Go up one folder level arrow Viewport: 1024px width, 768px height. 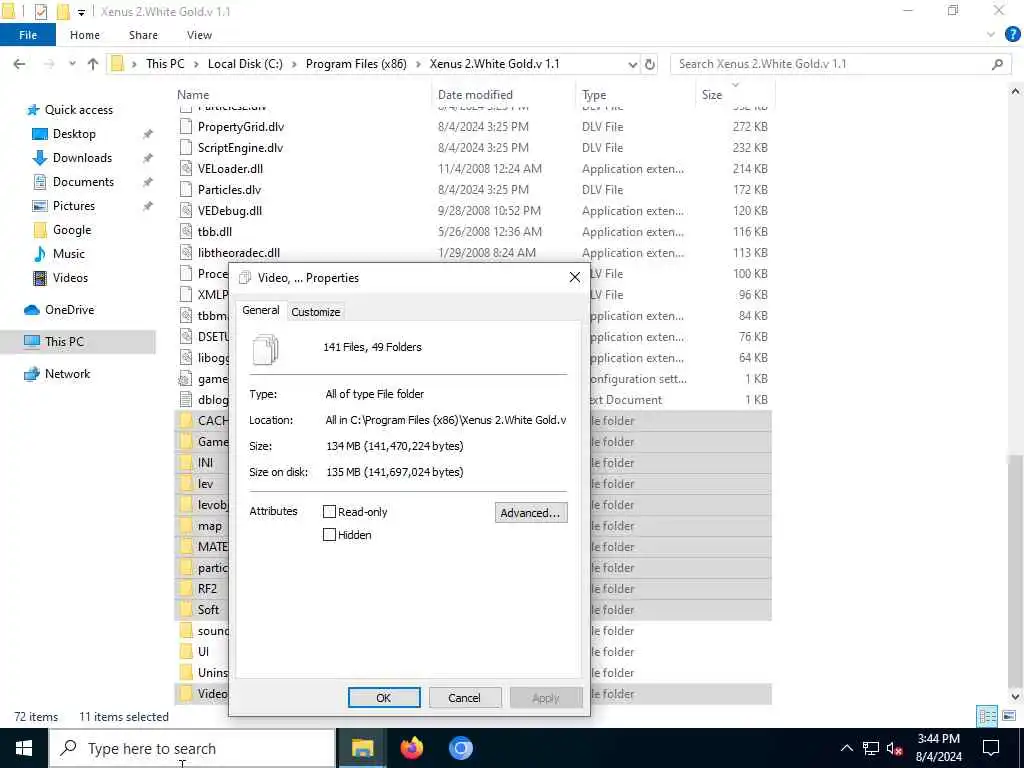pos(93,64)
